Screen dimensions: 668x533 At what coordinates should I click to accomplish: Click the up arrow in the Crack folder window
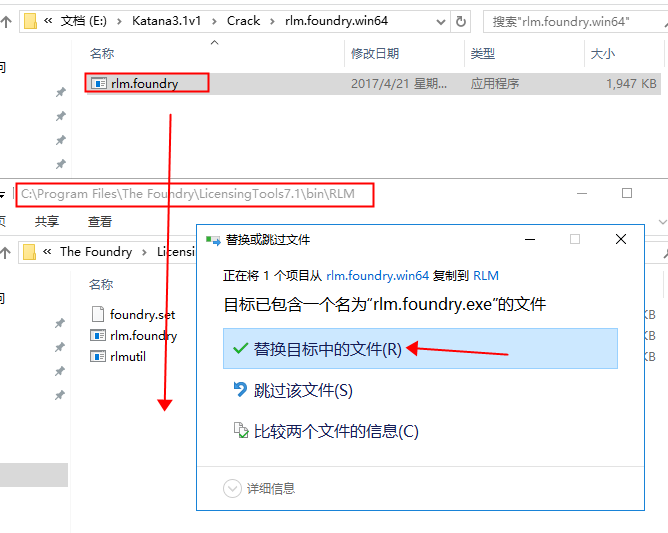pyautogui.click(x=6, y=21)
